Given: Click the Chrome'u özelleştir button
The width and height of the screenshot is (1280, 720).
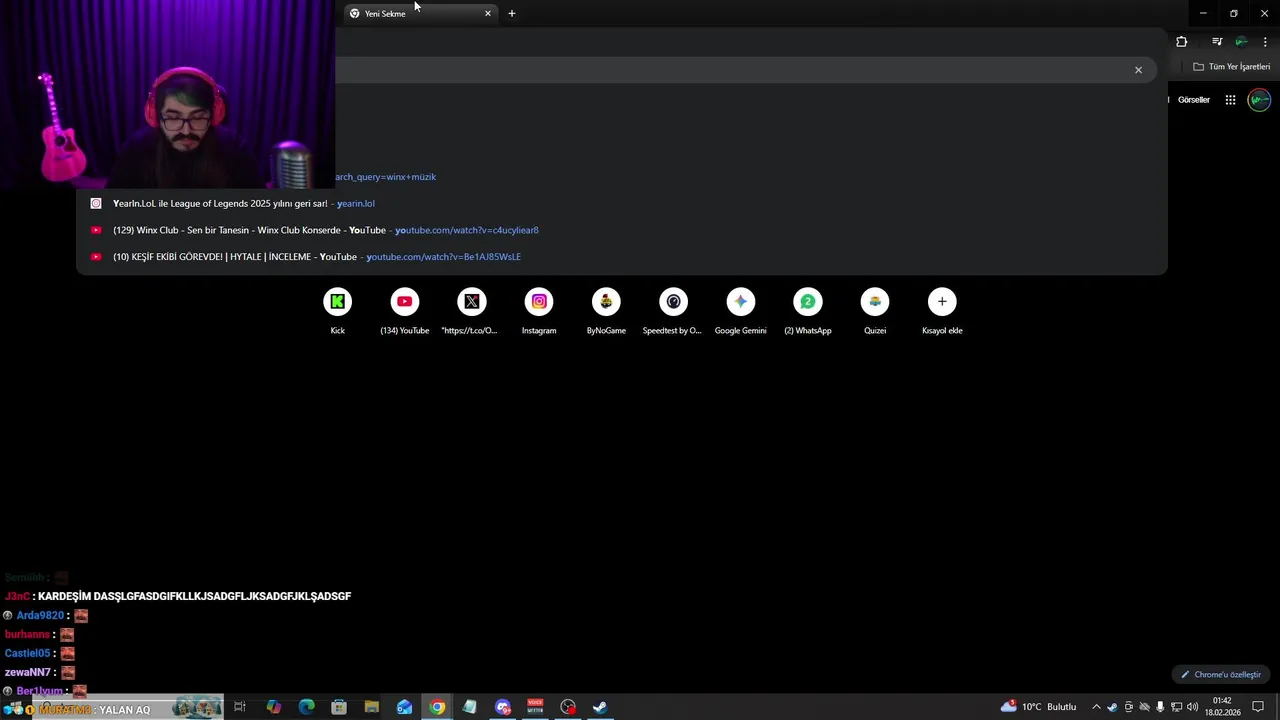Looking at the screenshot, I should (x=1221, y=675).
